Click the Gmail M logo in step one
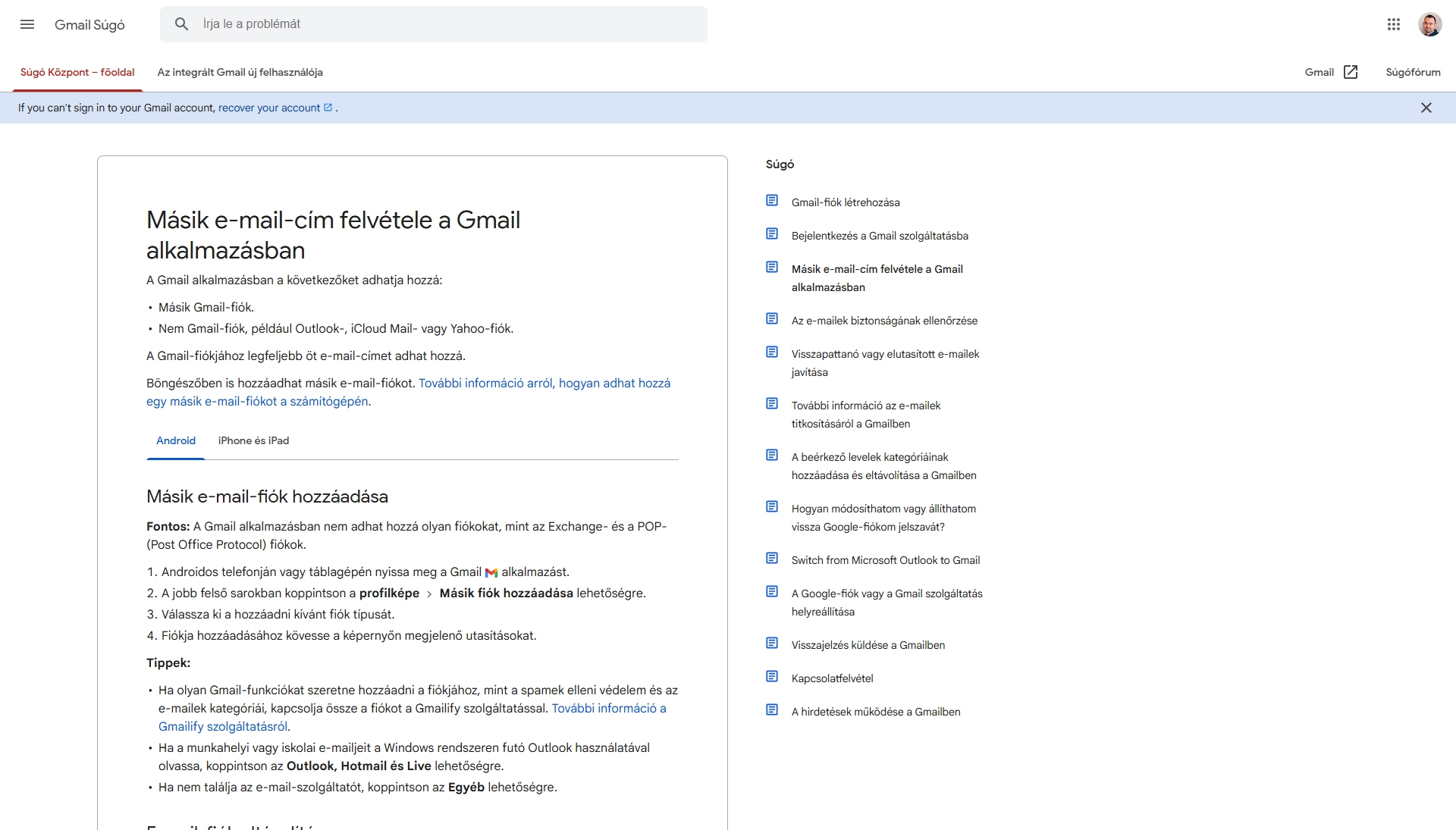 coord(491,572)
